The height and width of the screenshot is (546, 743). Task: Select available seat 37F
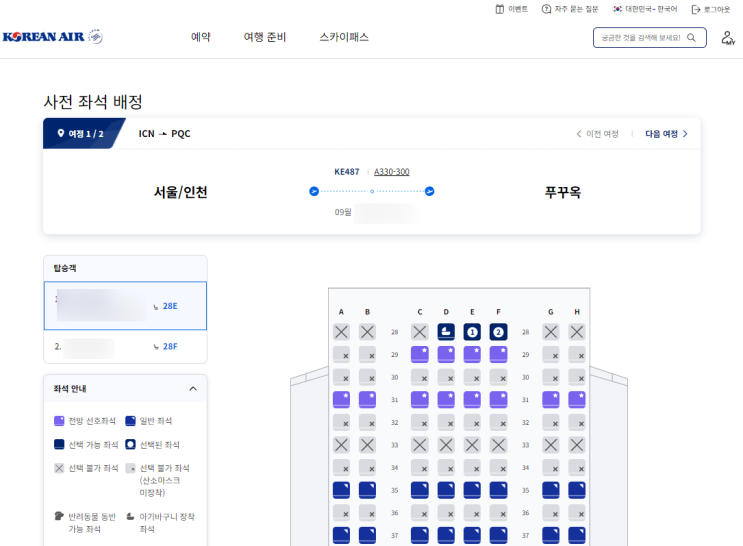click(x=498, y=535)
